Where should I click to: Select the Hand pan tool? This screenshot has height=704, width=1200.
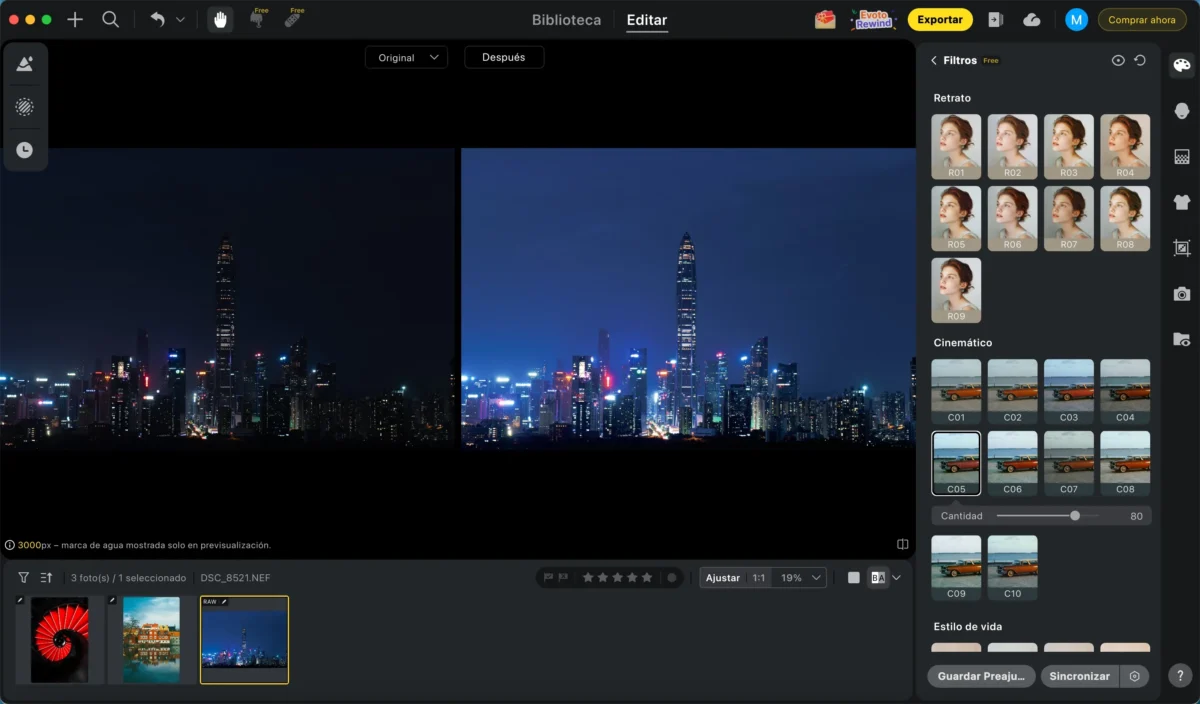(221, 20)
